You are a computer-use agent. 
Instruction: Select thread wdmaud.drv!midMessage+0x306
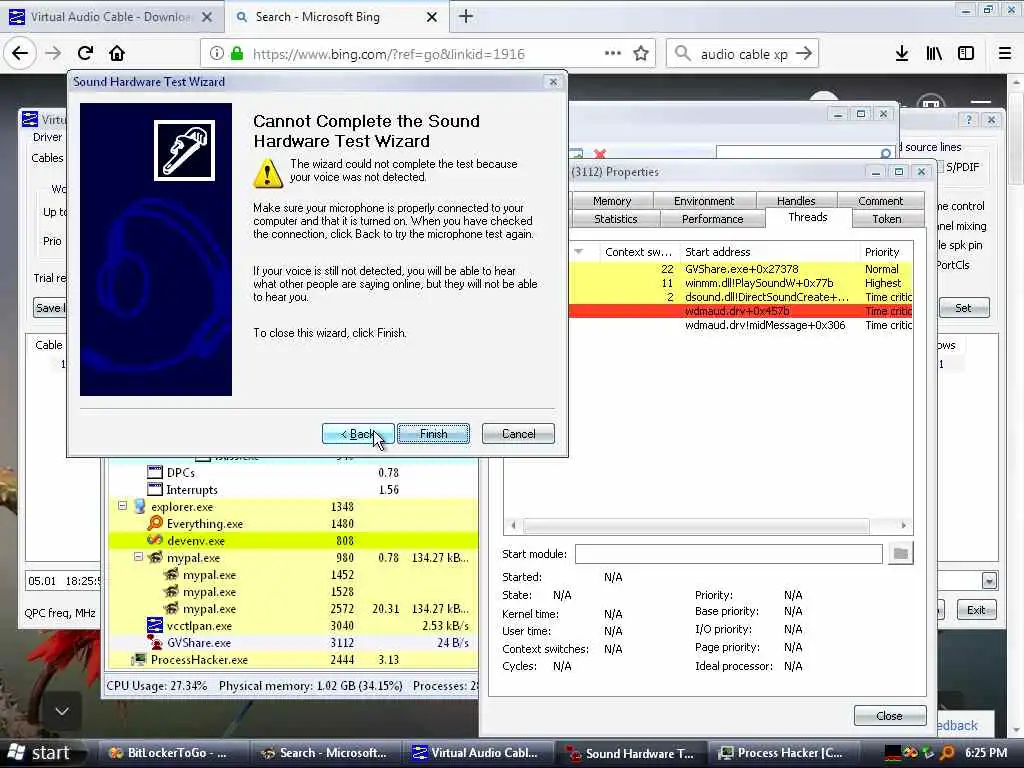(741, 325)
